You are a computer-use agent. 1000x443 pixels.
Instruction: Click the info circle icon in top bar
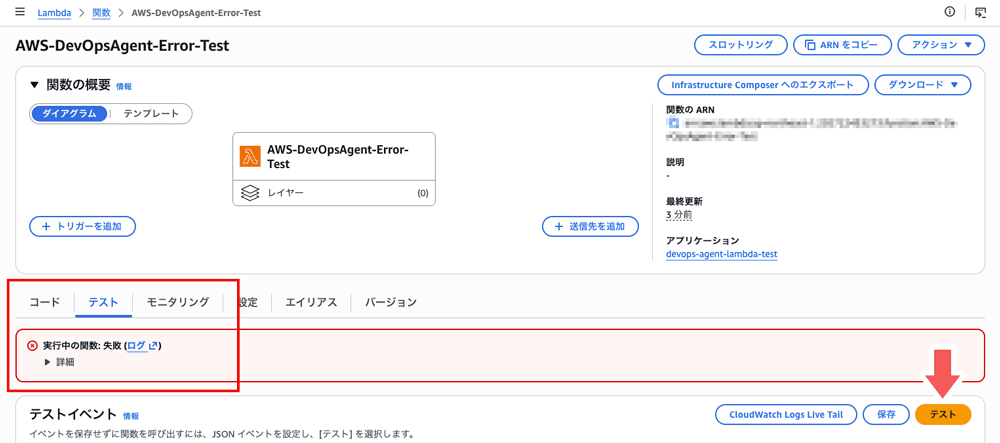point(949,12)
